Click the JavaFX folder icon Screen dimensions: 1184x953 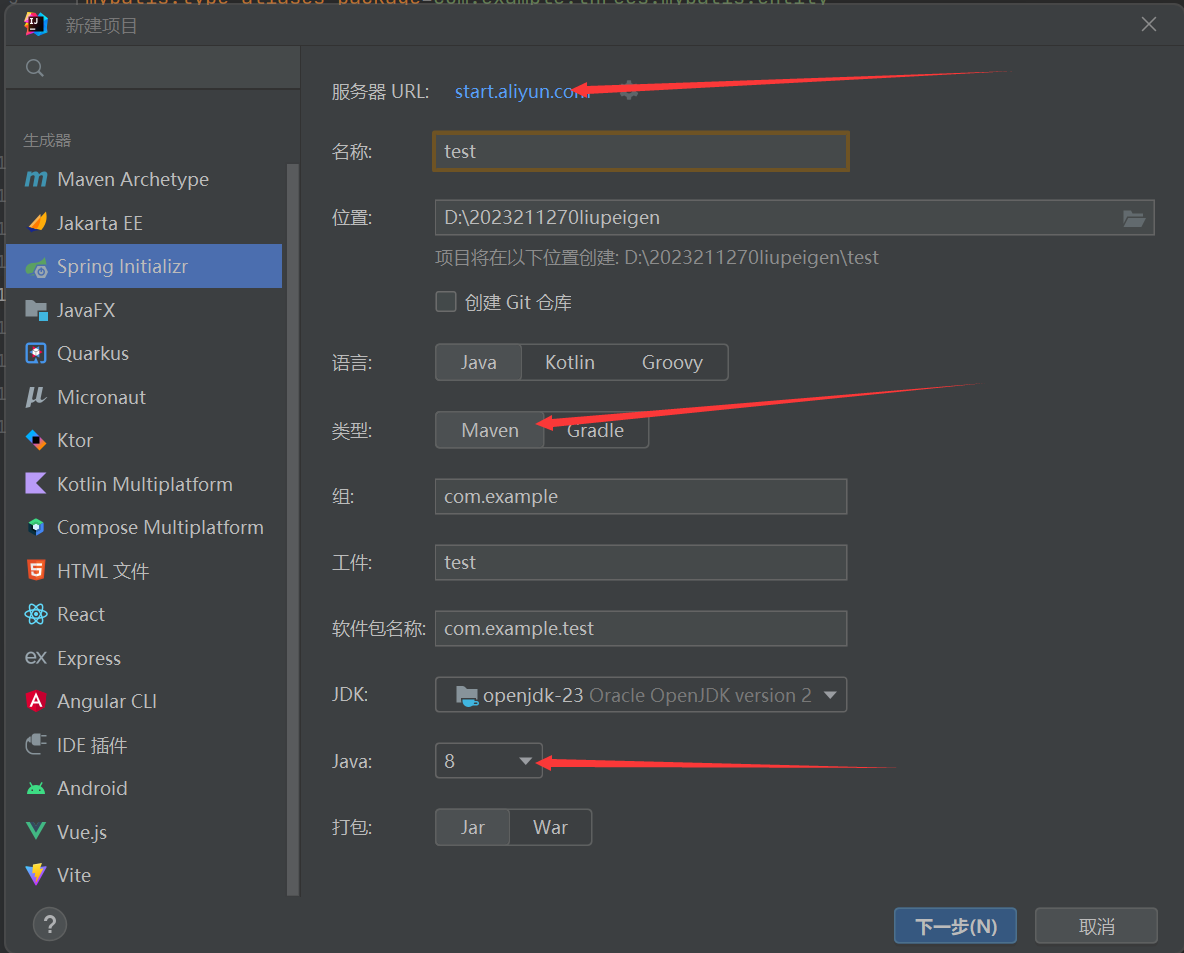click(x=36, y=310)
